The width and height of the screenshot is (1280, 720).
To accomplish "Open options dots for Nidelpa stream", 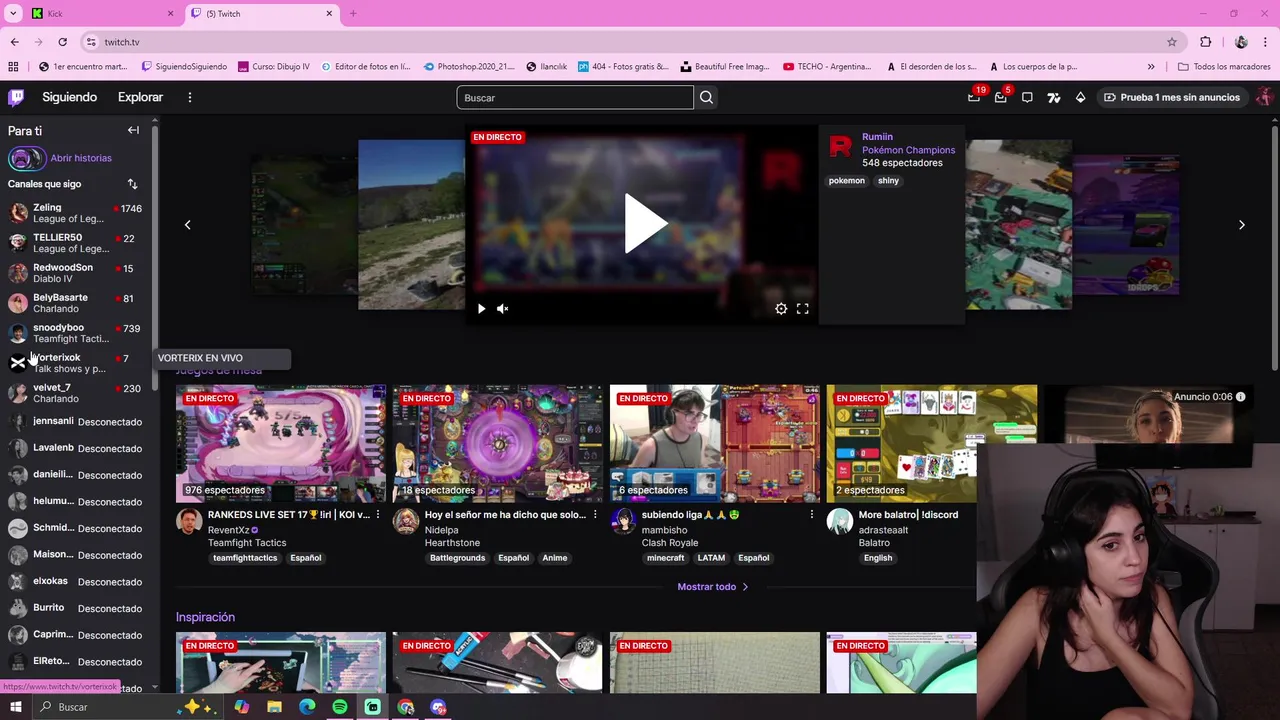I will pyautogui.click(x=595, y=515).
